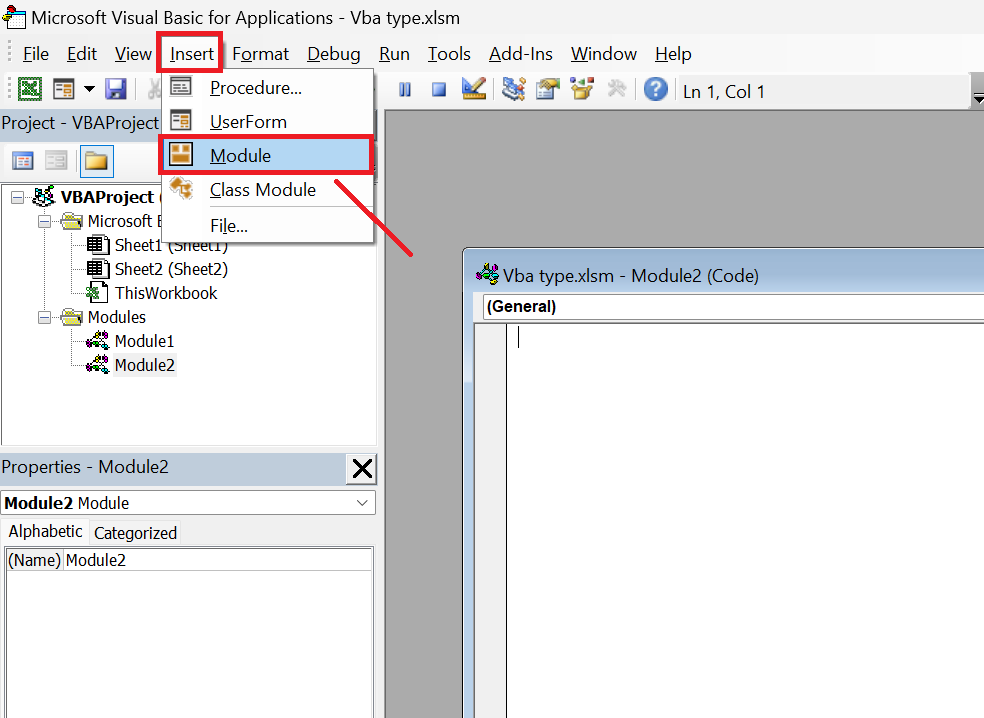This screenshot has width=984, height=718.
Task: Choose Class Module from Insert menu
Action: coord(267,190)
